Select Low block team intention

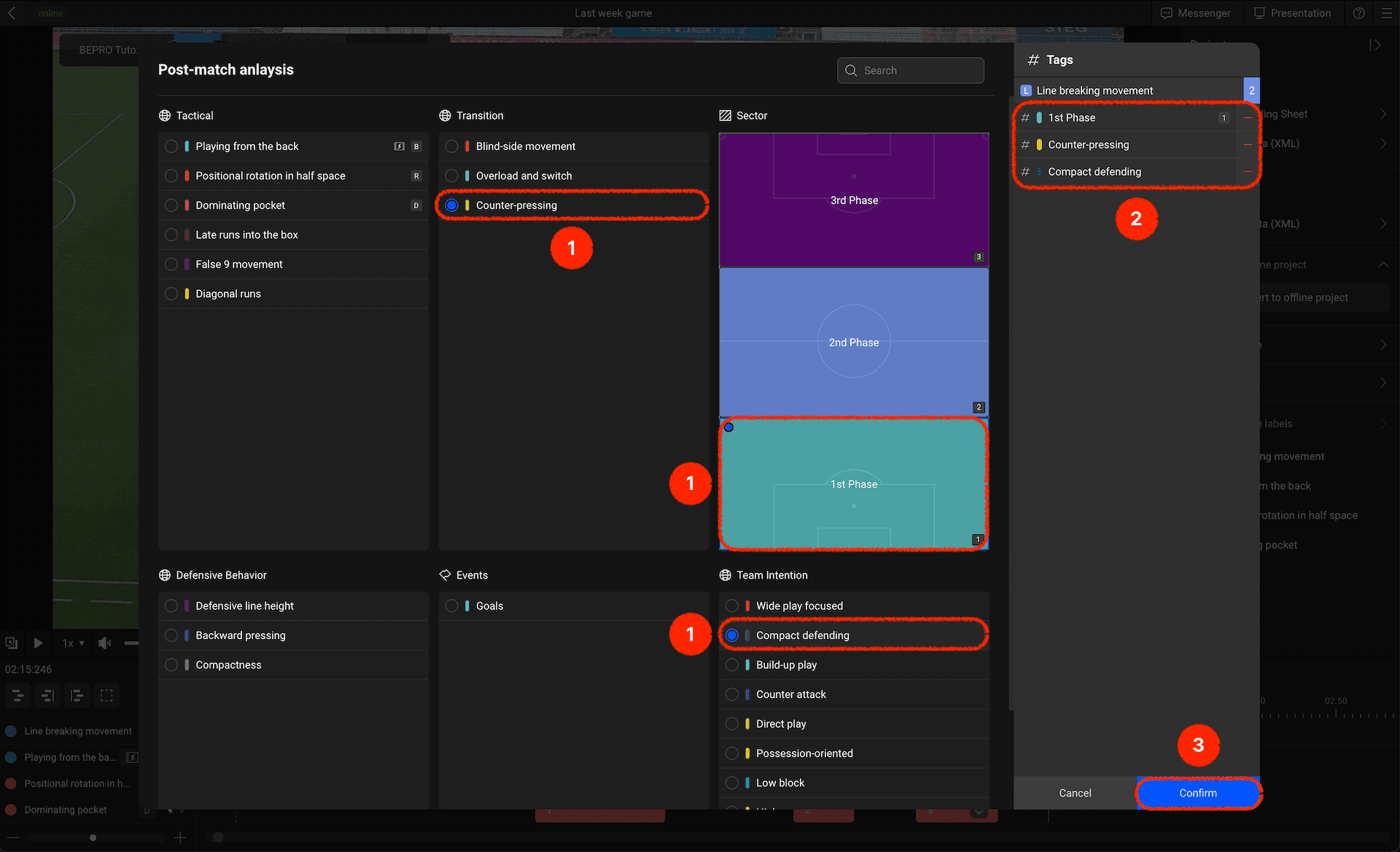click(732, 783)
